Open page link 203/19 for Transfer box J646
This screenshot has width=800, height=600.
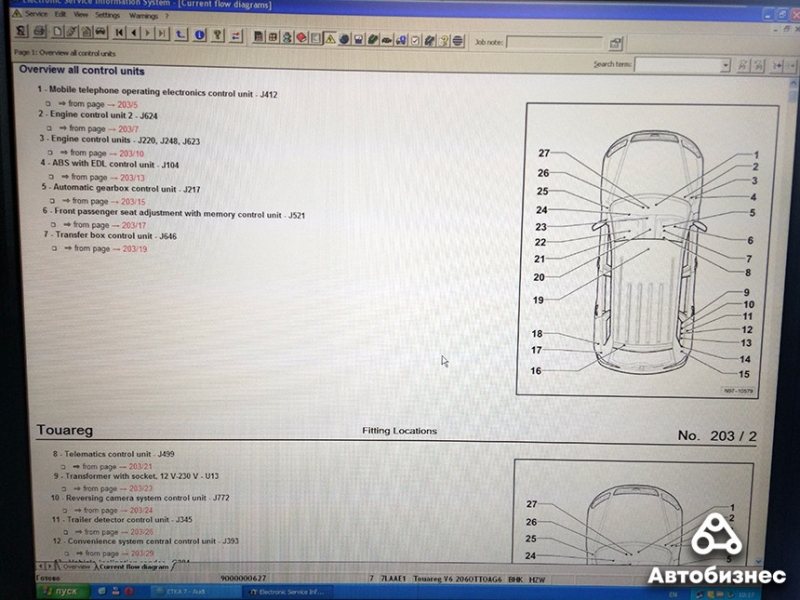pyautogui.click(x=135, y=249)
